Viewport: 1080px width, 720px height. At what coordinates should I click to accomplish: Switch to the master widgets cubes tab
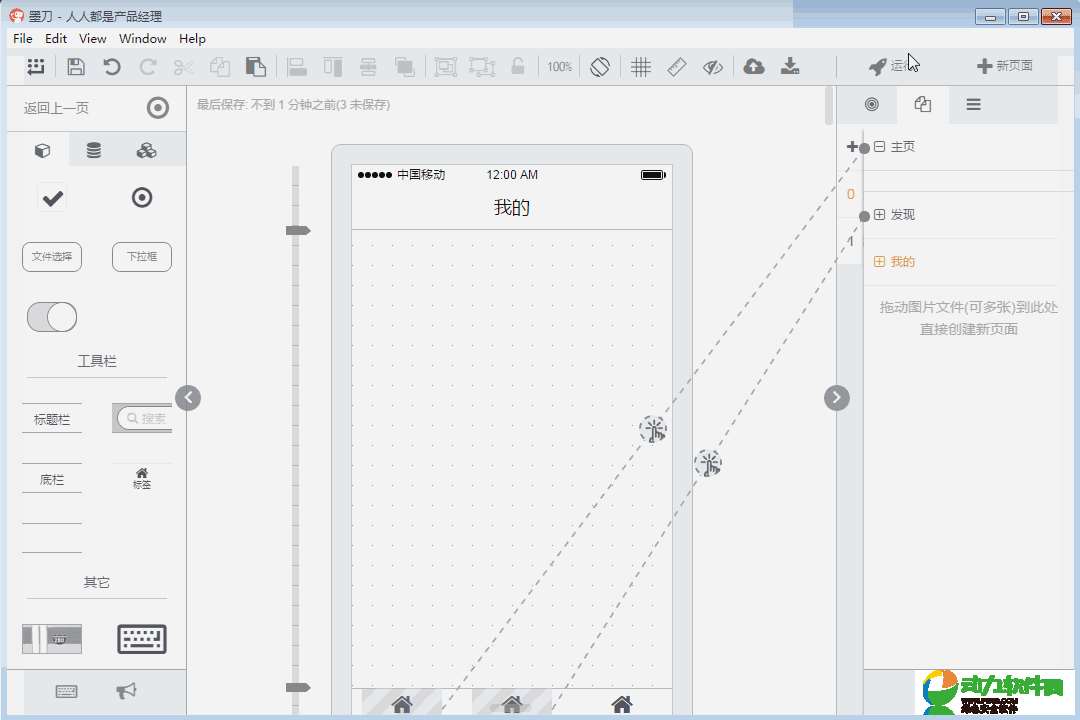[146, 150]
